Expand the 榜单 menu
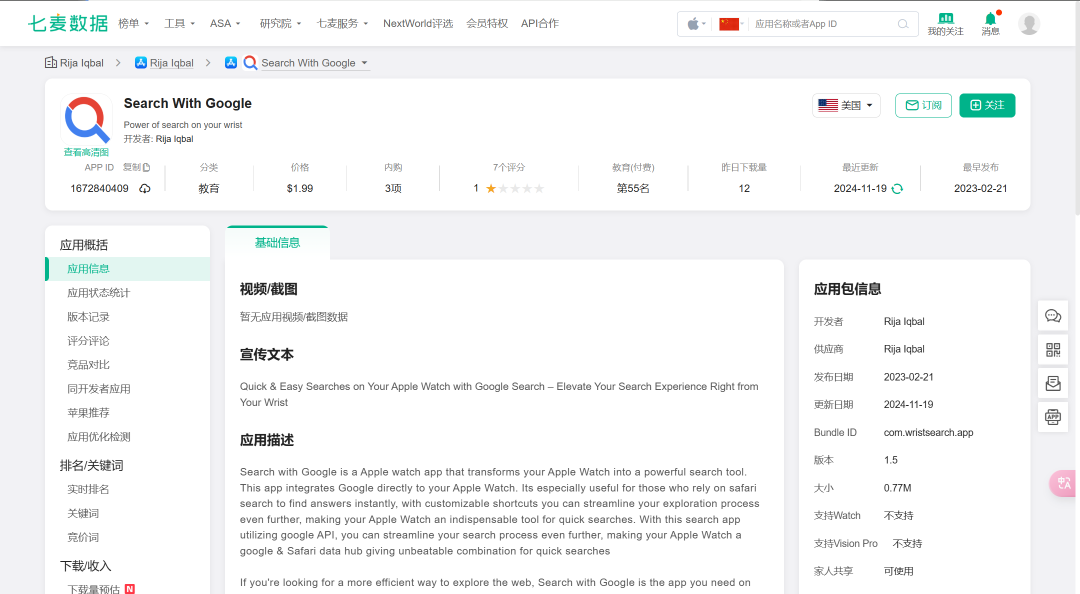The width and height of the screenshot is (1080, 594). coord(134,23)
